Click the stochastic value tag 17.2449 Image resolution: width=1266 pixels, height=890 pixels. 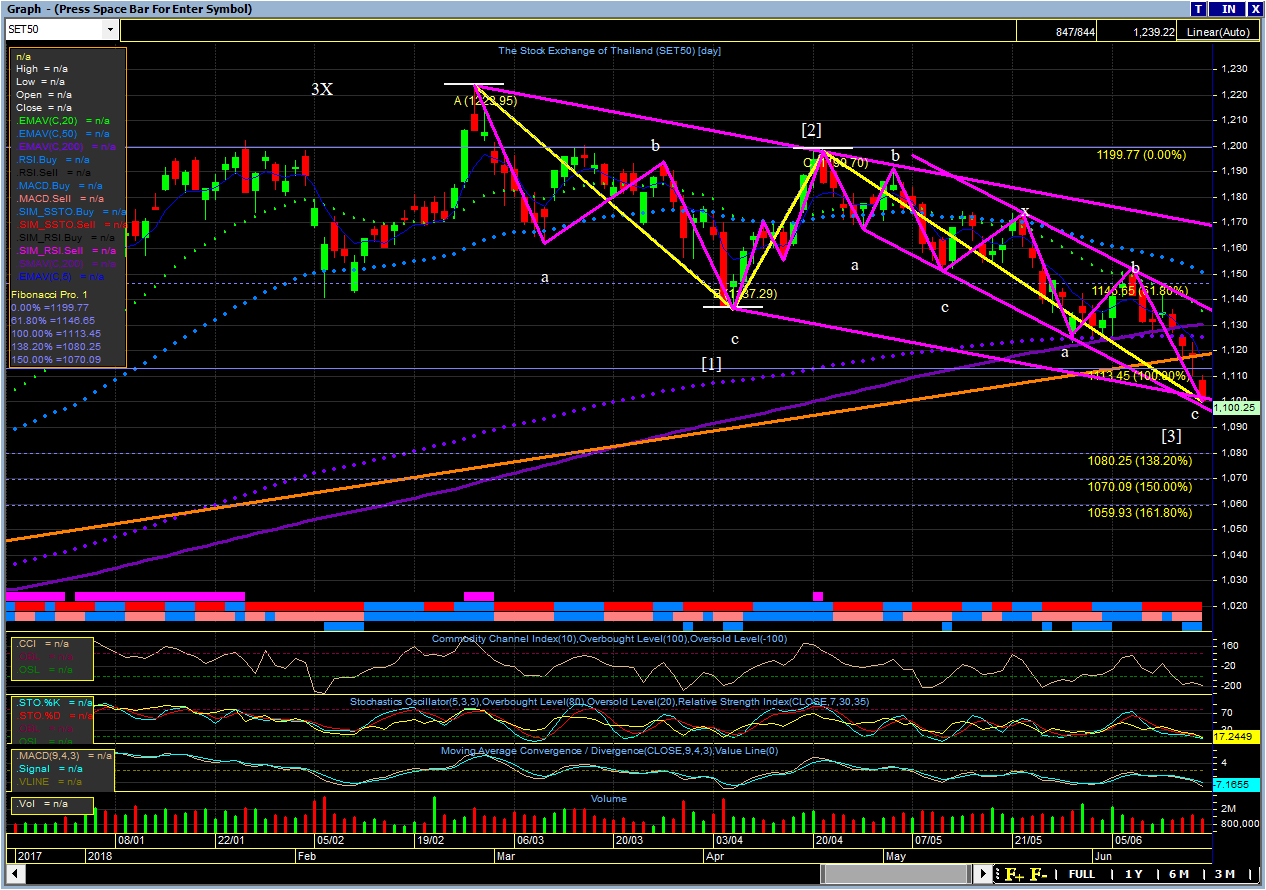coord(1236,735)
